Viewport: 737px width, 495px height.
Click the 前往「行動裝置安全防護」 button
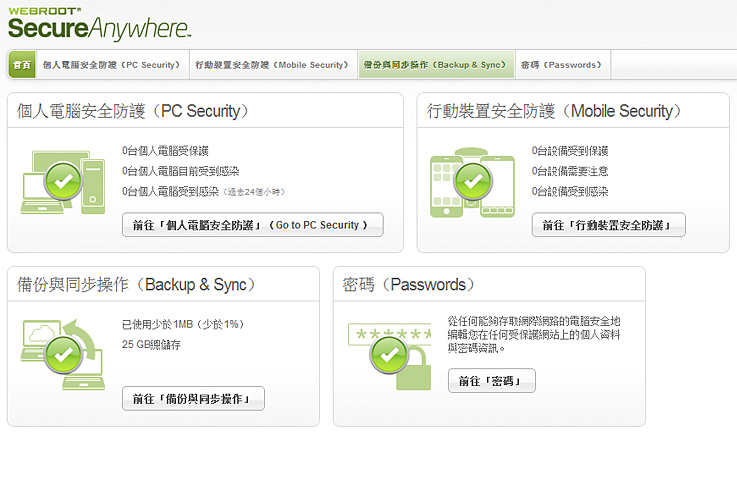click(608, 225)
